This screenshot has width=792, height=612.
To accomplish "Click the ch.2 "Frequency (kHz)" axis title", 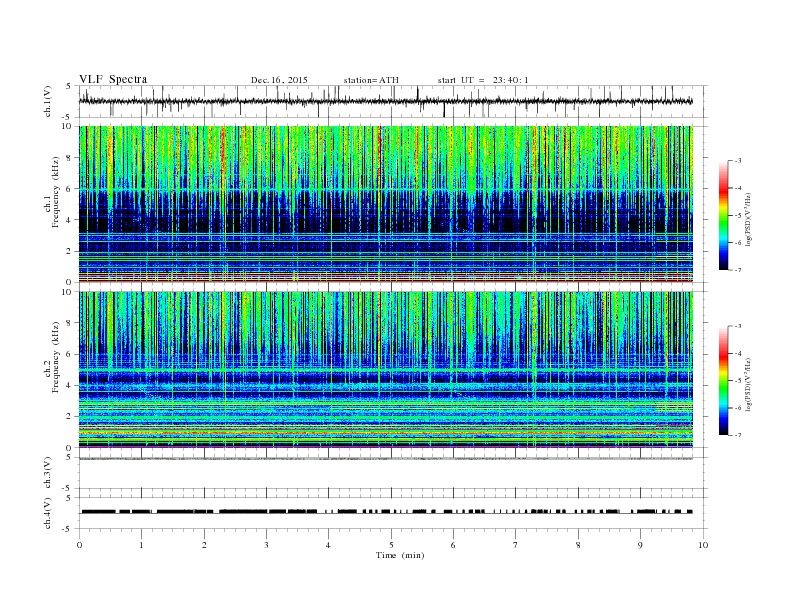I will tap(56, 356).
